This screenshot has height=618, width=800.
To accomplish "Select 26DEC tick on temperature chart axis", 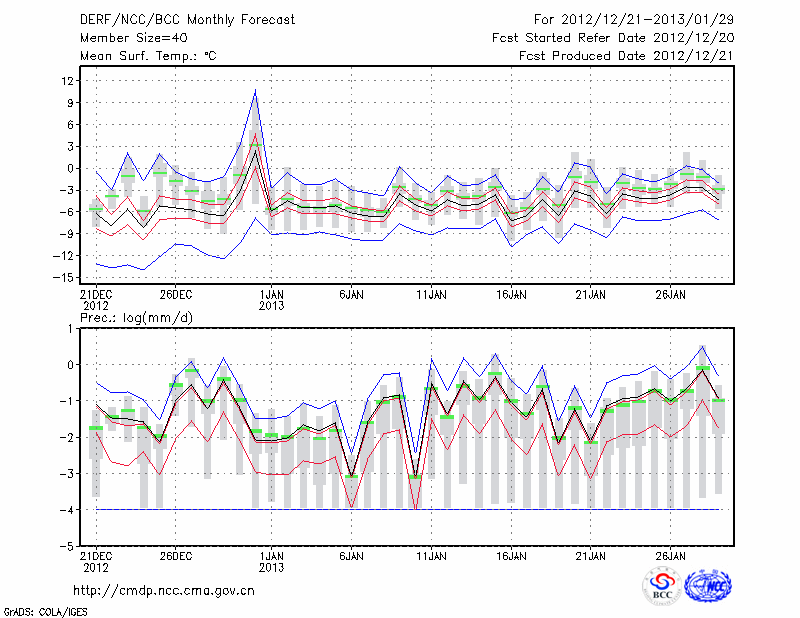I will pyautogui.click(x=176, y=295).
